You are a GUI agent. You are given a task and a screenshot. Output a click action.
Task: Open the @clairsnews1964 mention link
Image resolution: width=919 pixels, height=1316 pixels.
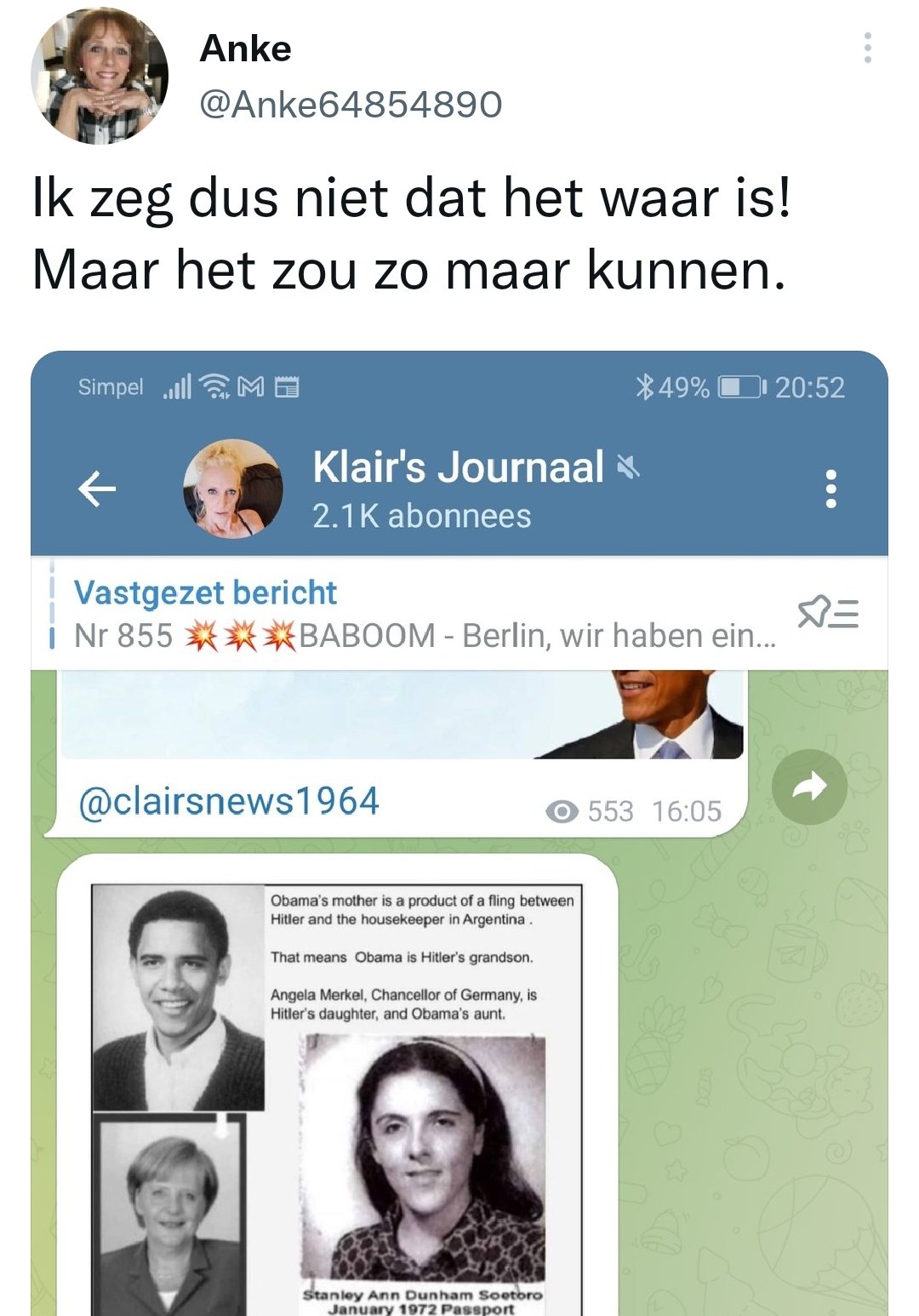[229, 802]
